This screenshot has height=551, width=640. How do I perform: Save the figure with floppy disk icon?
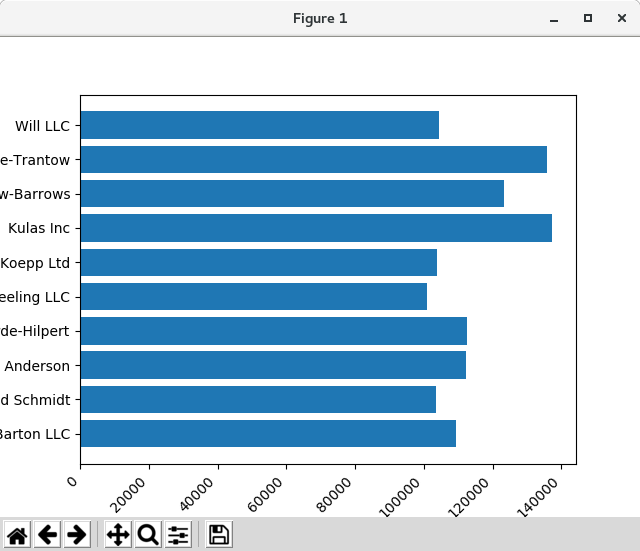pos(219,535)
